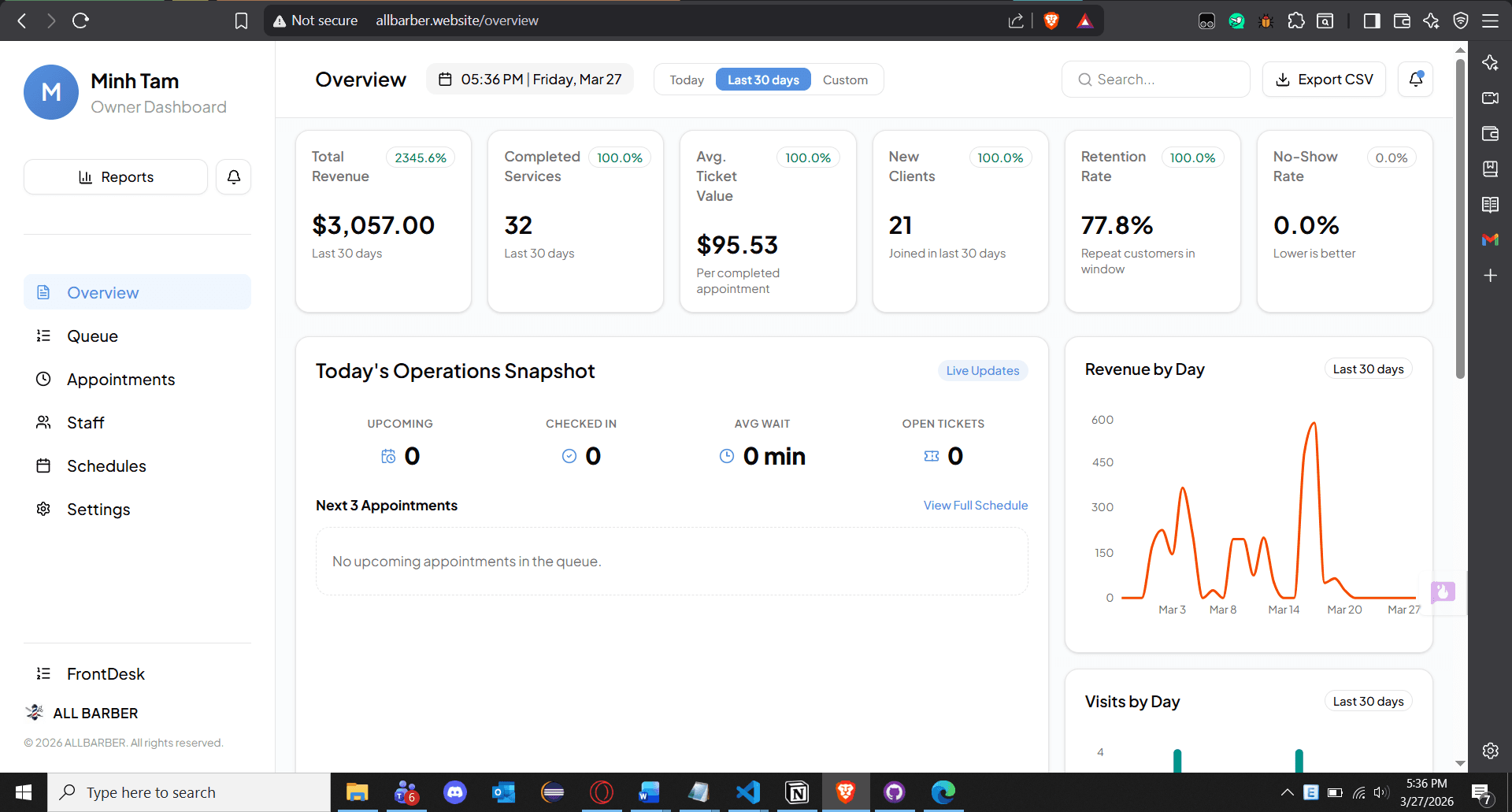Toggle the browser sidebar panel
This screenshot has width=1512, height=812.
1372,20
